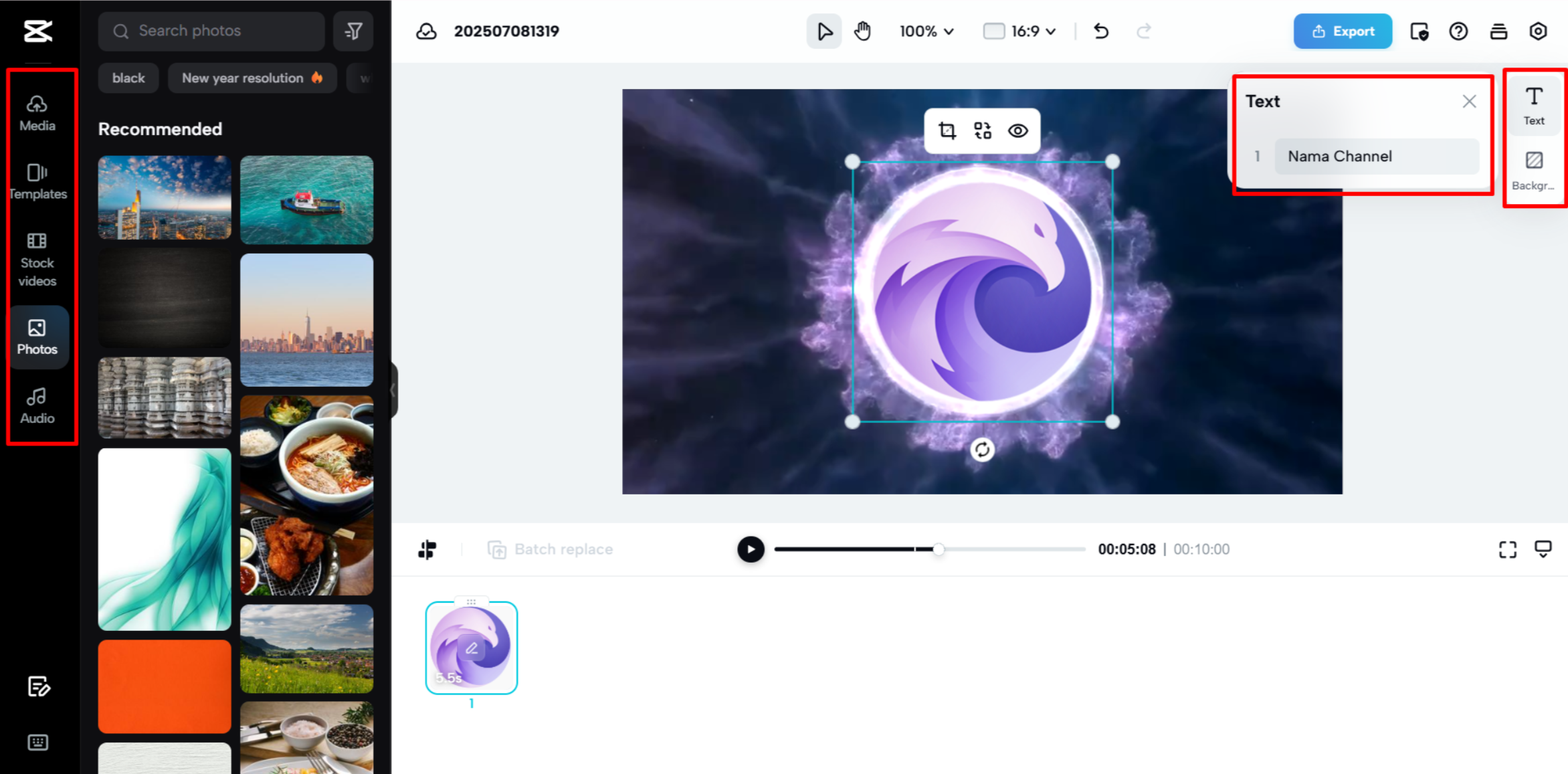Switch to the Audio panel

(37, 405)
